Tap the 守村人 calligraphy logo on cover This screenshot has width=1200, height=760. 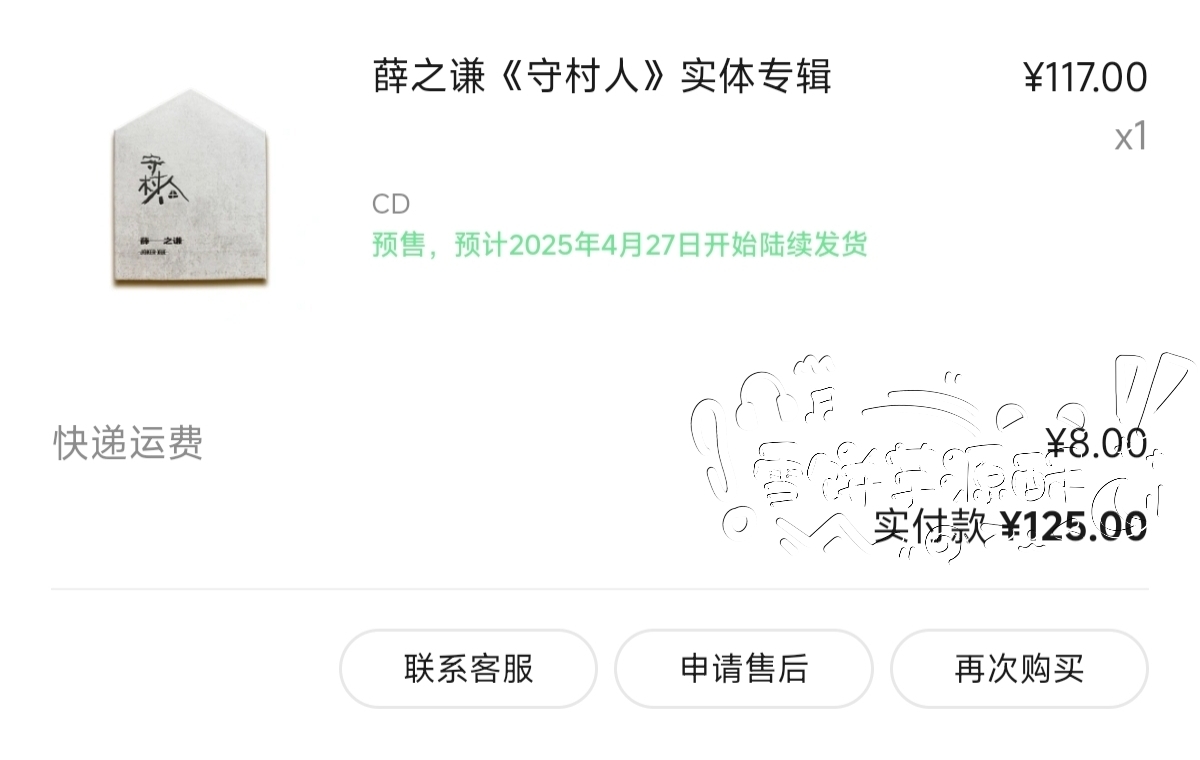157,179
